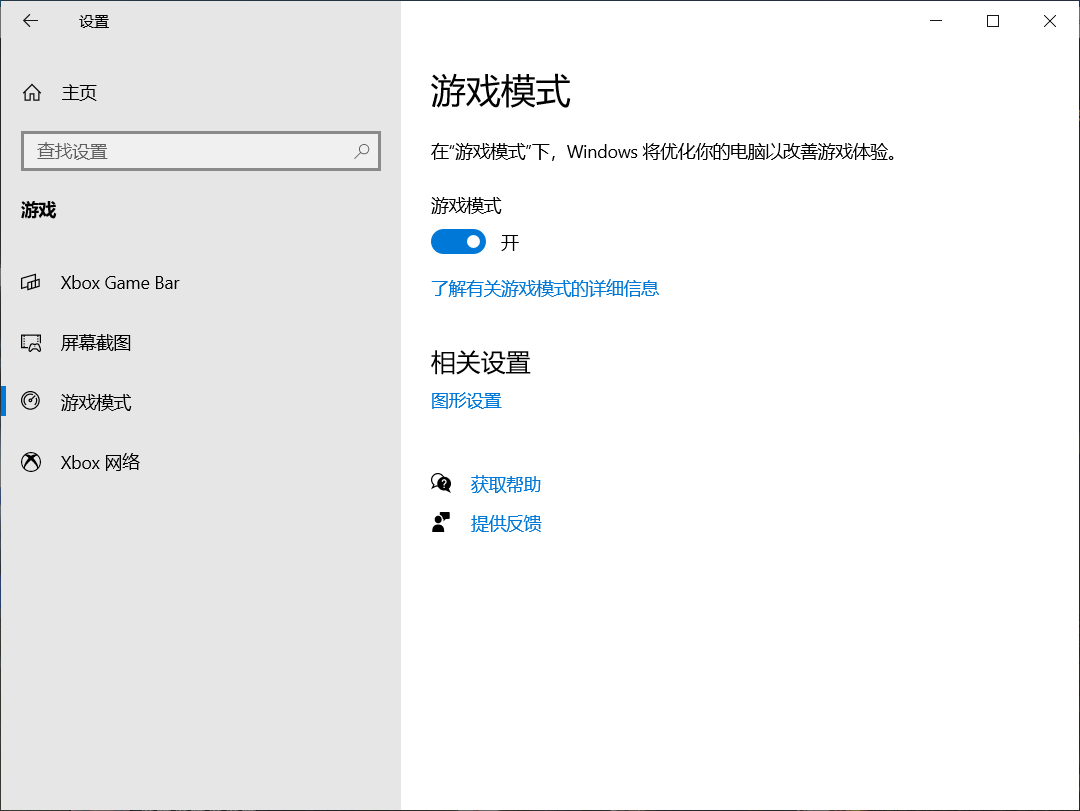This screenshot has height=811, width=1080.
Task: Go back using the back arrow
Action: point(30,21)
